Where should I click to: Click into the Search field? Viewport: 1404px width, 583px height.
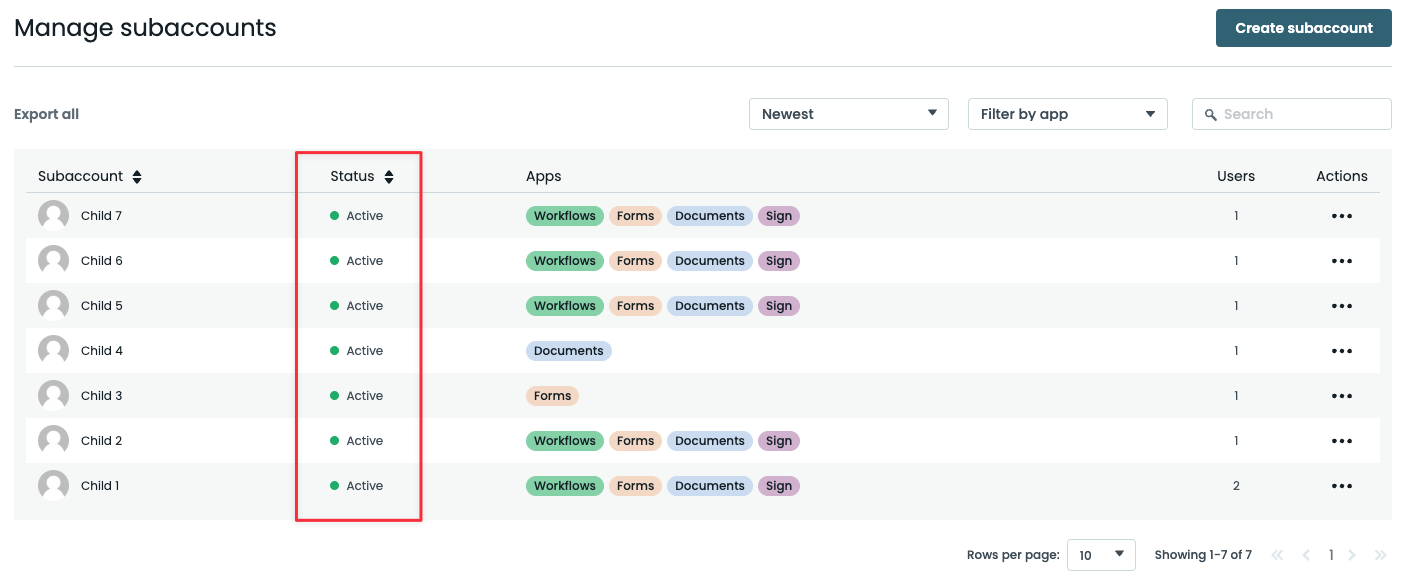[1300, 114]
